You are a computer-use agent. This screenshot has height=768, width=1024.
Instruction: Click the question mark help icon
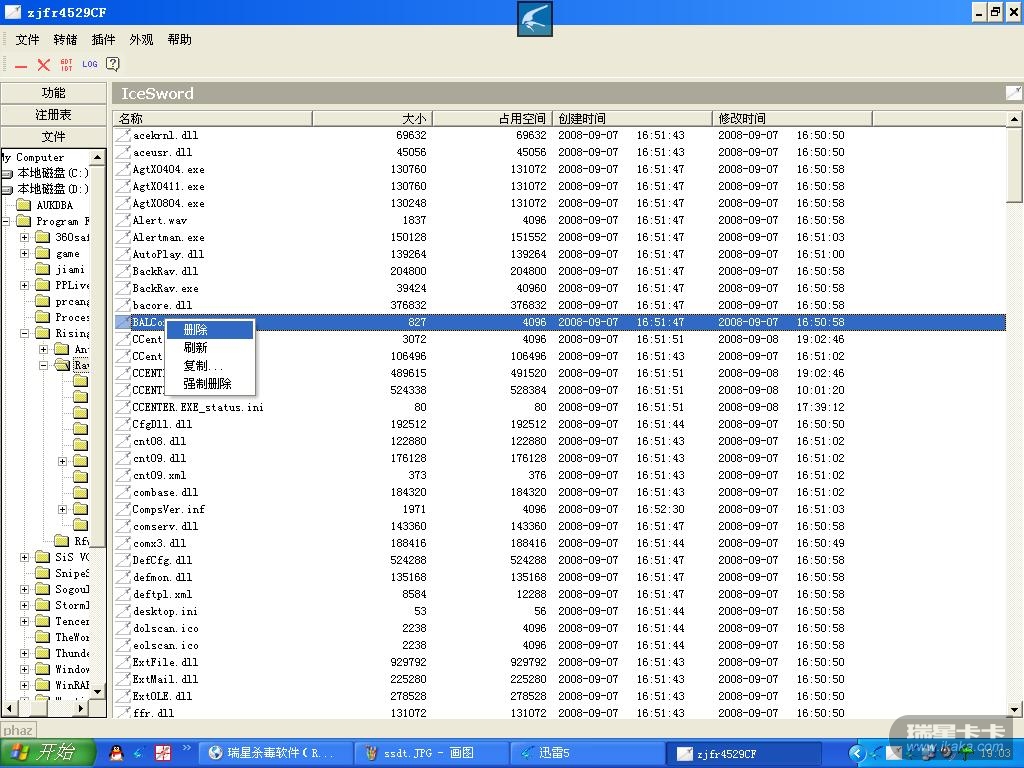(113, 65)
